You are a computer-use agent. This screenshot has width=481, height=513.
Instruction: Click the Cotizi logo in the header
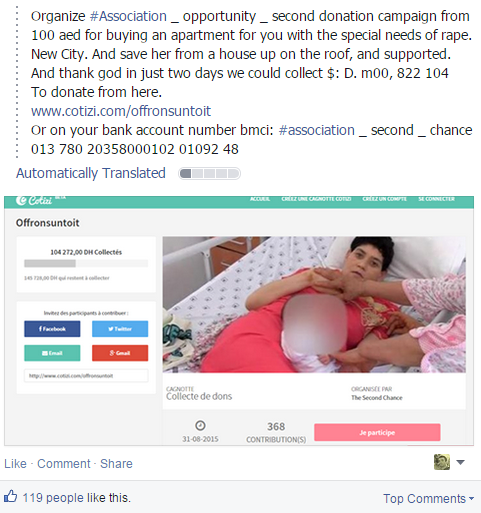[34, 200]
